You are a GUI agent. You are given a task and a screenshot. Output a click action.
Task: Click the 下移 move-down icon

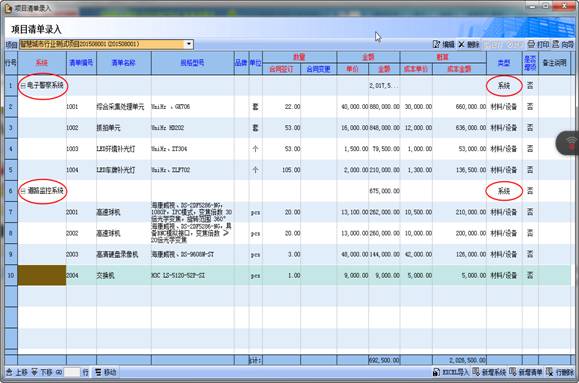point(34,372)
